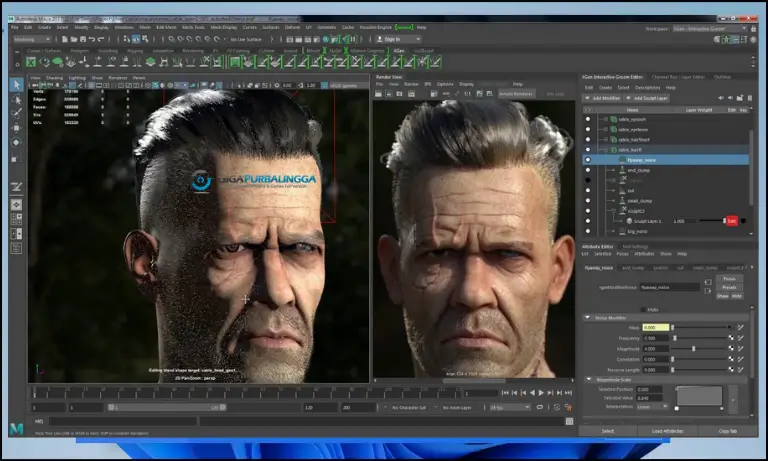Click the input connection icon beside flyaway_noise field

(708, 282)
